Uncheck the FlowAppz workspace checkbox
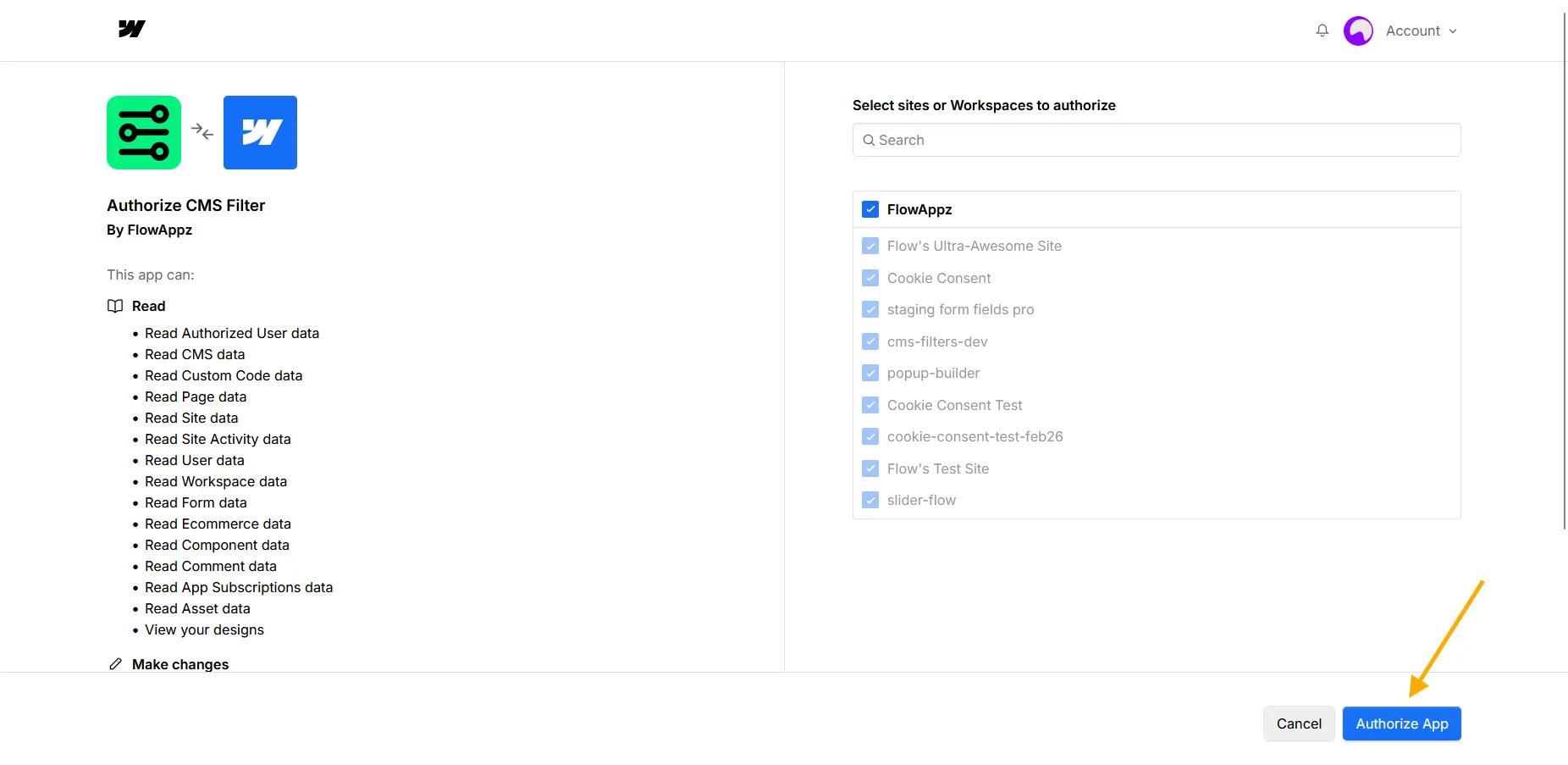 click(x=870, y=209)
